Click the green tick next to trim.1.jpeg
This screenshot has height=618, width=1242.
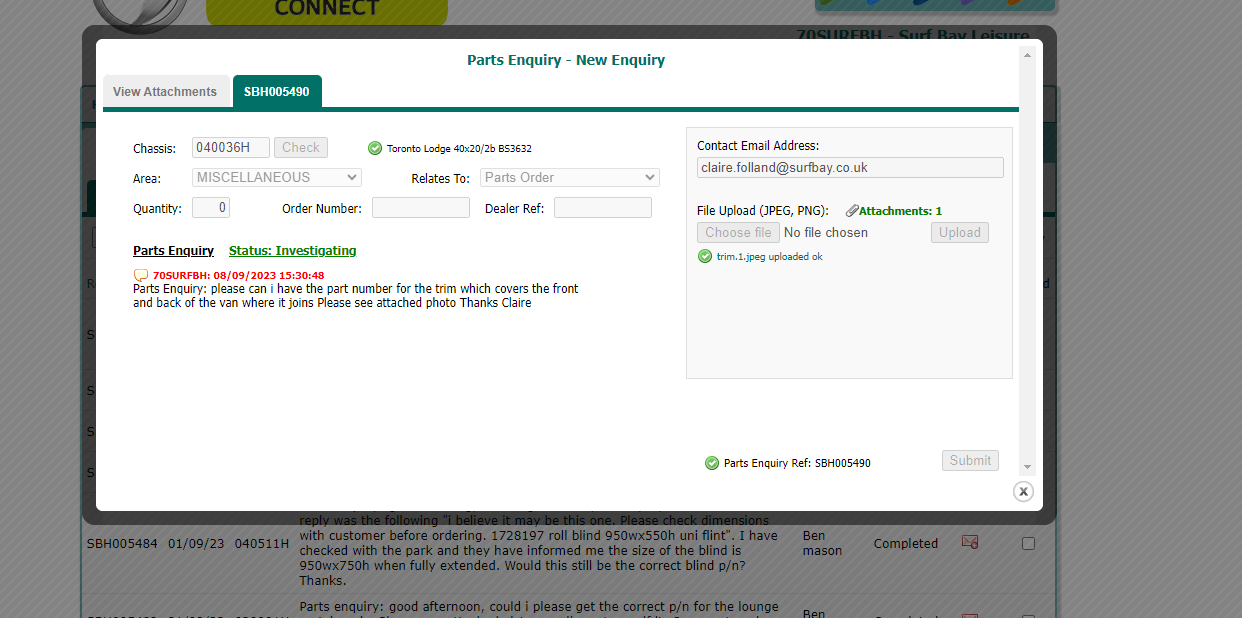pyautogui.click(x=705, y=256)
